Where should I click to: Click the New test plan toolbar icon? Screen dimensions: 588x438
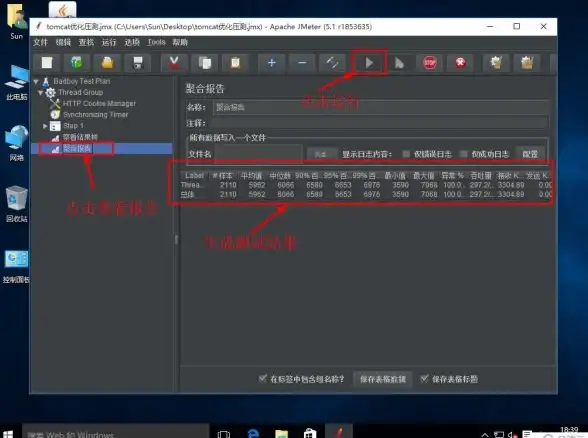(x=47, y=63)
